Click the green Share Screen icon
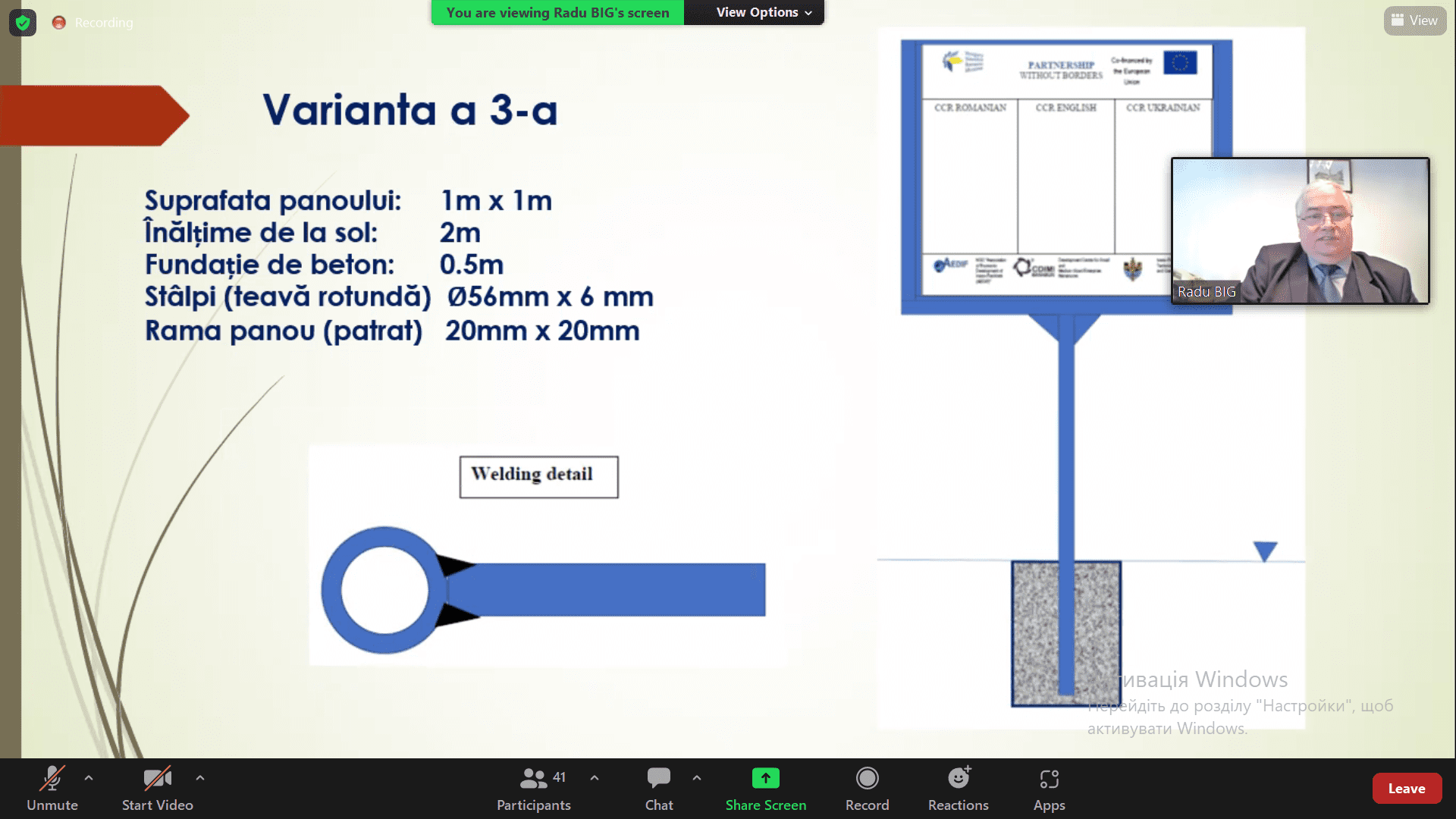This screenshot has width=1456, height=819. 765,779
